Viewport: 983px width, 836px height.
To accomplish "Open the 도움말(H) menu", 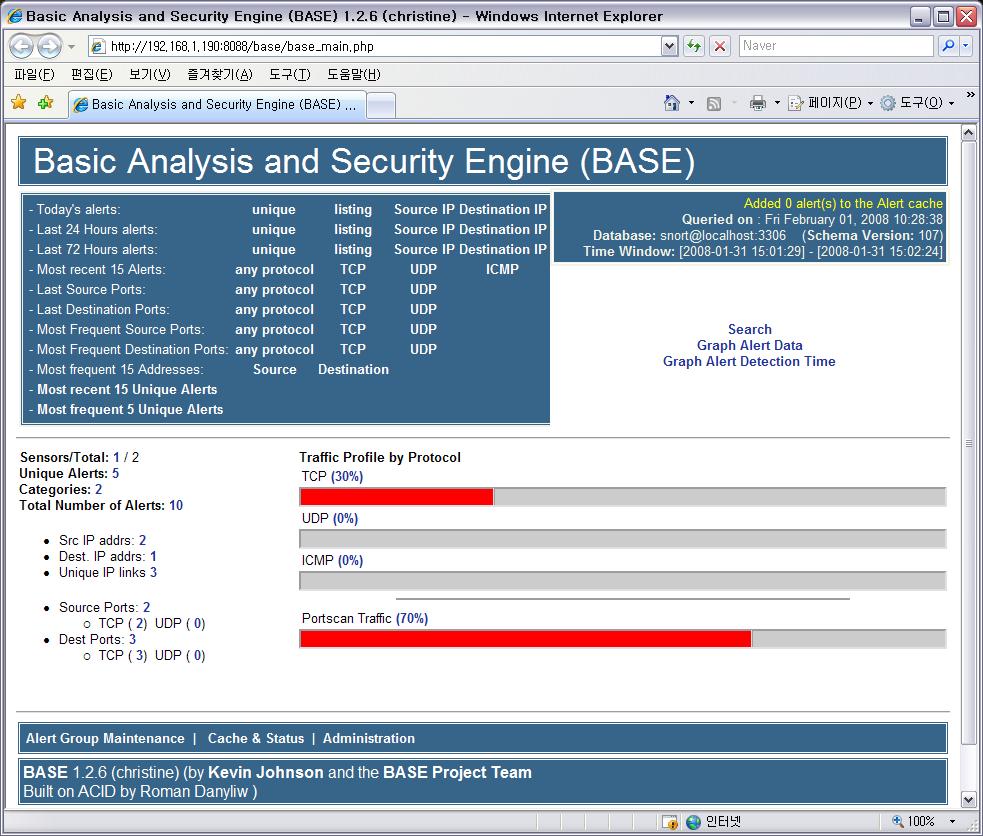I will tap(354, 75).
